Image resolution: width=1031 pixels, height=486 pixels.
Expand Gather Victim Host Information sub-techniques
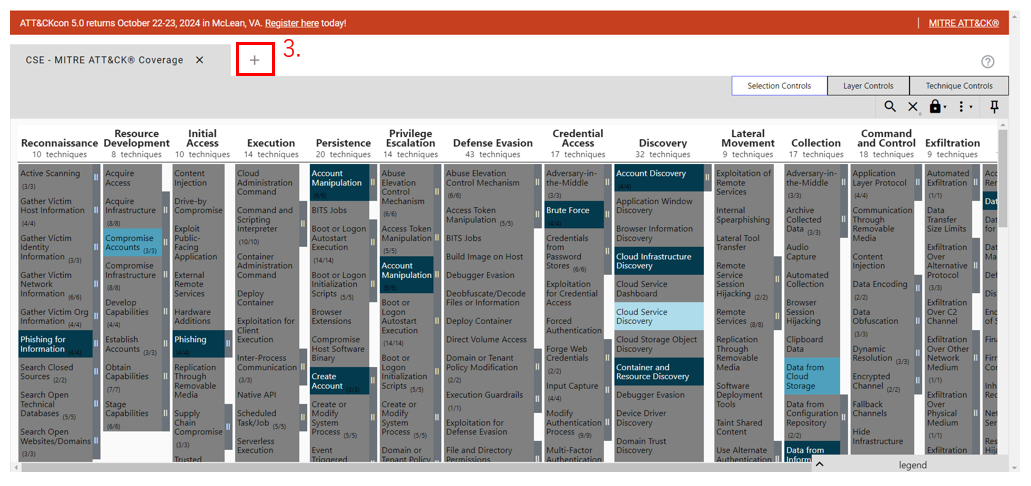[96, 210]
